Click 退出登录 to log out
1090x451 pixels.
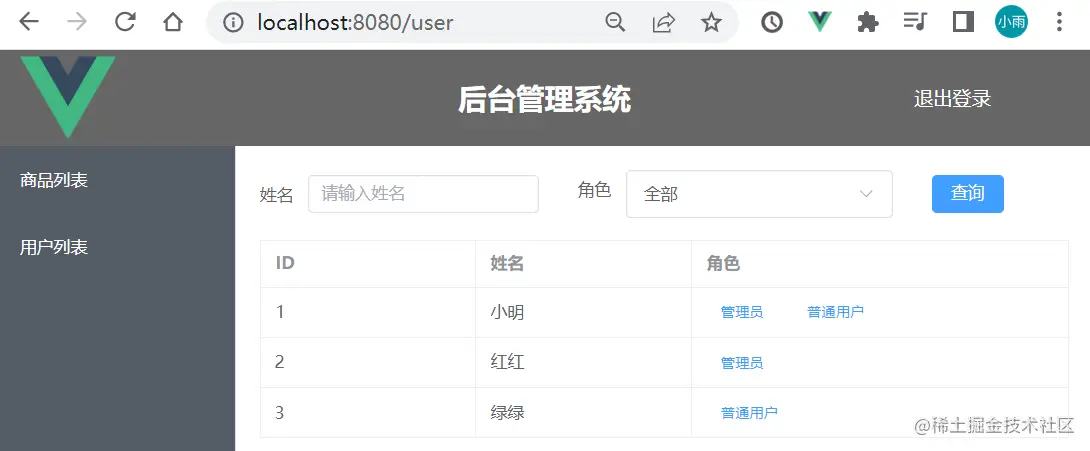point(952,99)
